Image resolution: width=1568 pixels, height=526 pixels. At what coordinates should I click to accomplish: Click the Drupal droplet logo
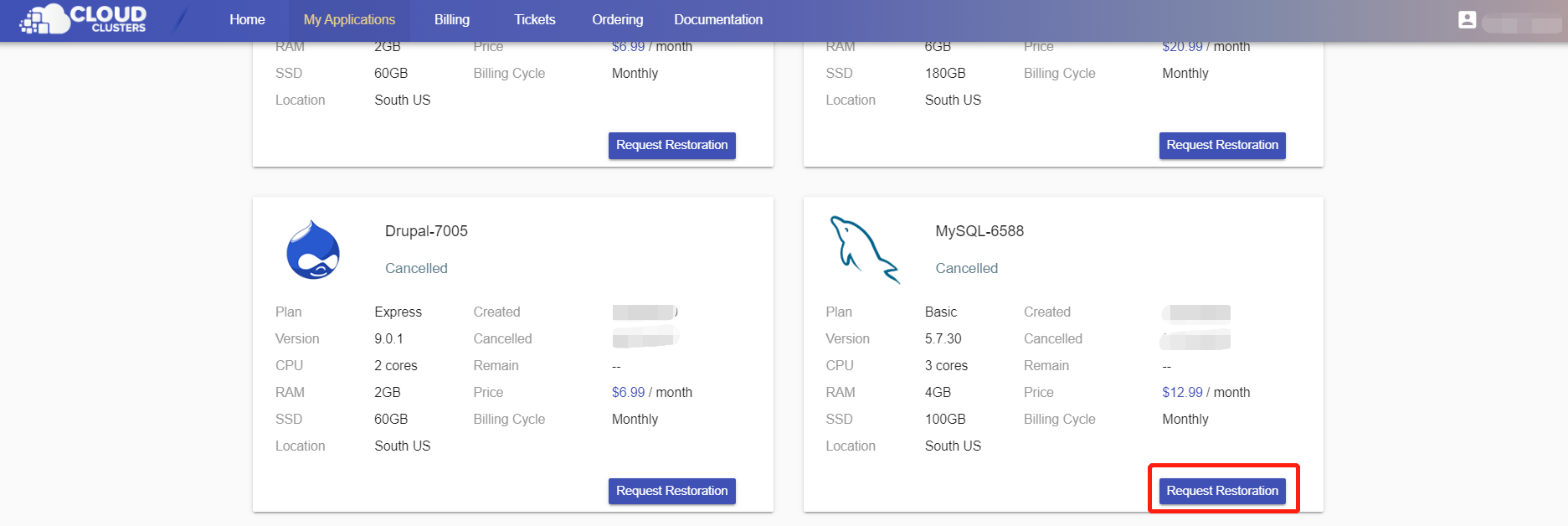point(313,250)
